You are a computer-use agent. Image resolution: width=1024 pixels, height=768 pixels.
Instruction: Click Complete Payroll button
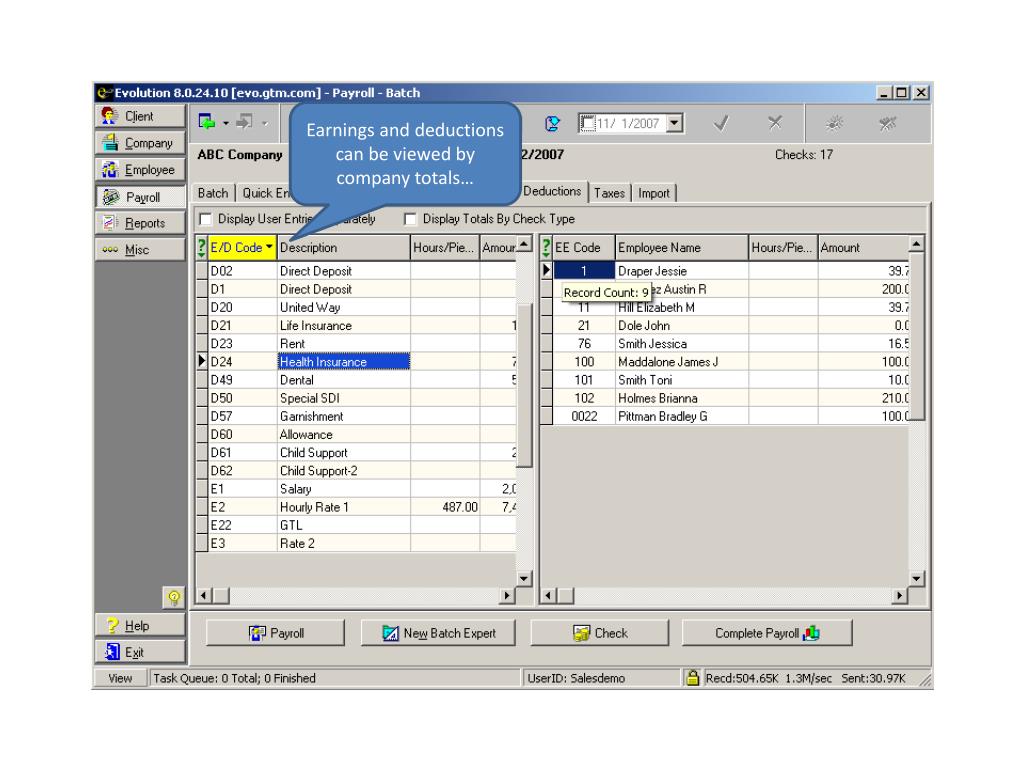click(767, 633)
